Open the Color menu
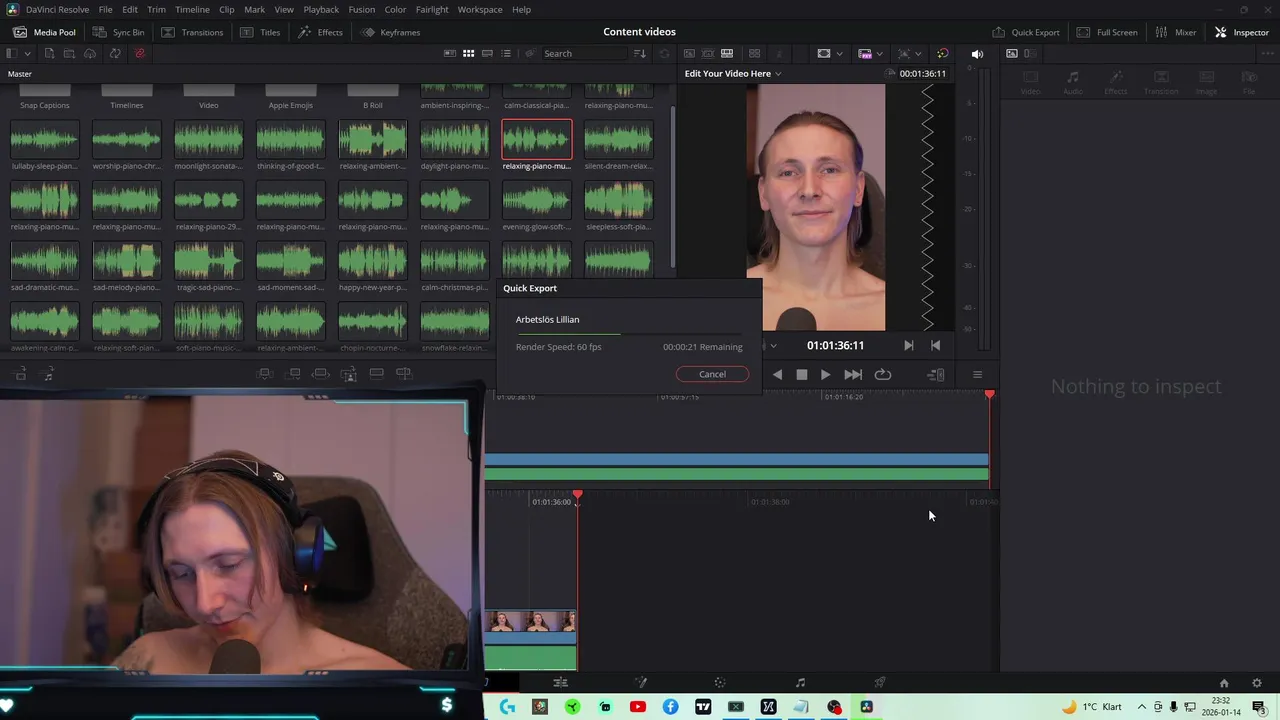 [x=395, y=9]
